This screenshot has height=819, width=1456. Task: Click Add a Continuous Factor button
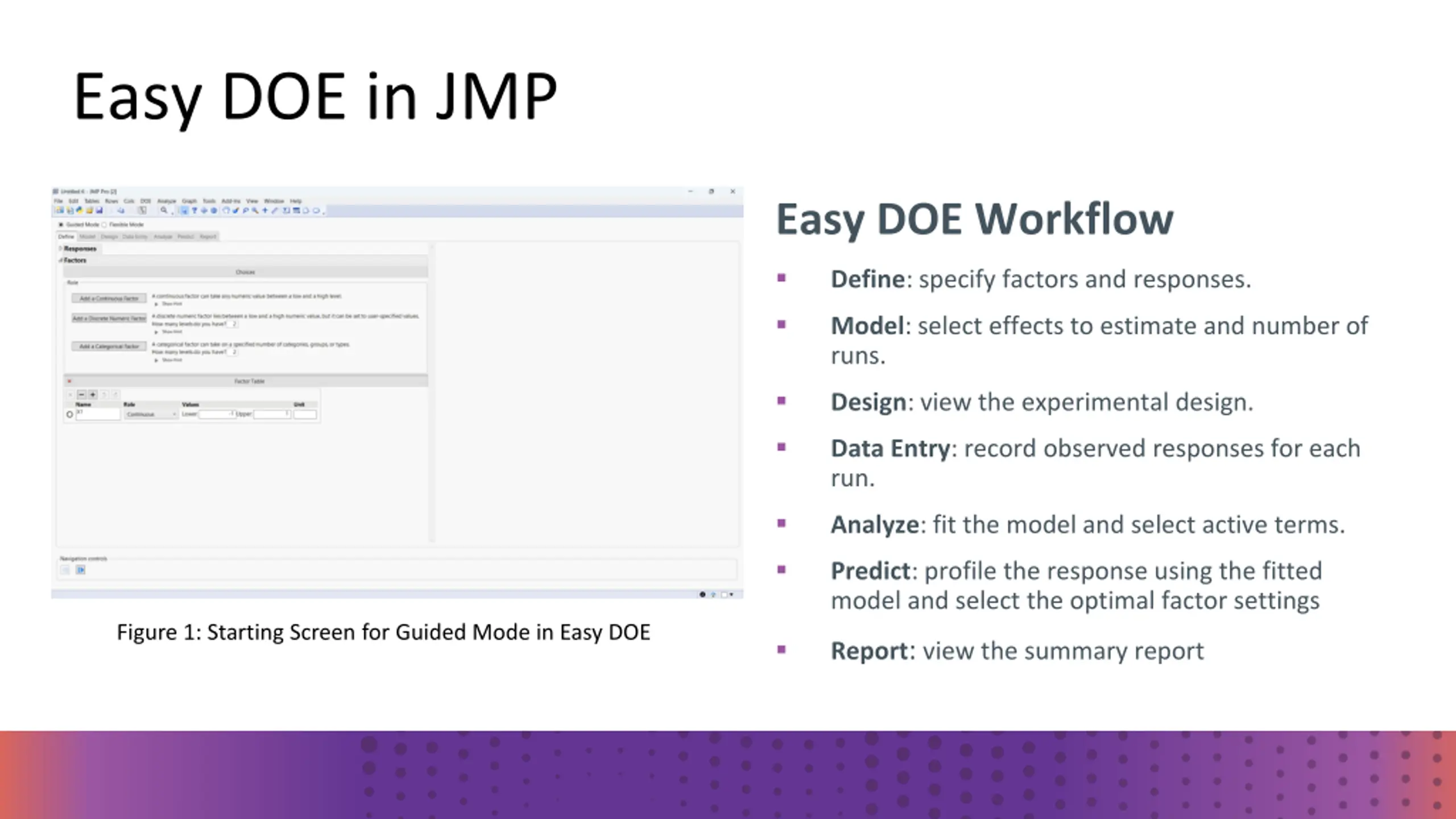tap(109, 298)
